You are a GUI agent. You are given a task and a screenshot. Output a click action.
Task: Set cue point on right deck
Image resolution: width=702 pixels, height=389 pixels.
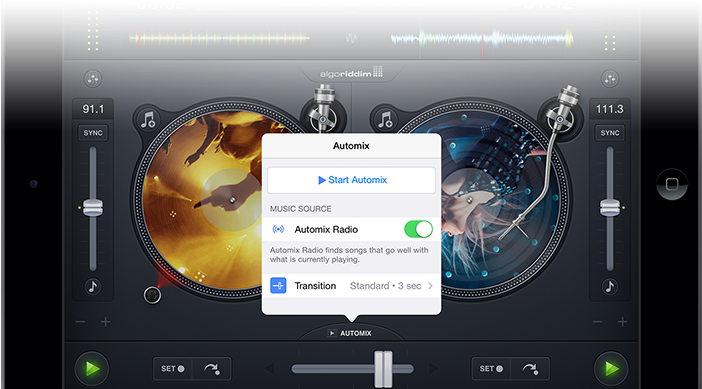coord(491,368)
